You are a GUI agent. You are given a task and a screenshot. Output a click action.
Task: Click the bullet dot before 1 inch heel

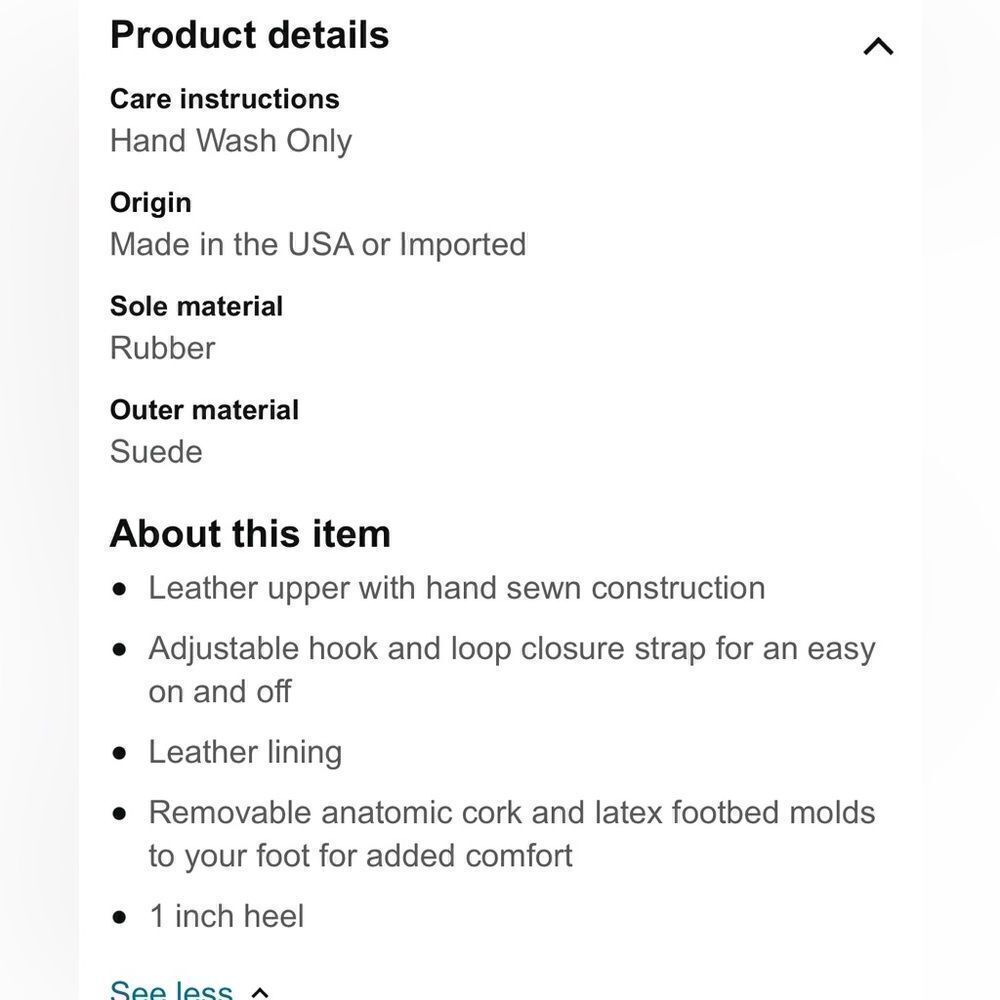point(121,917)
